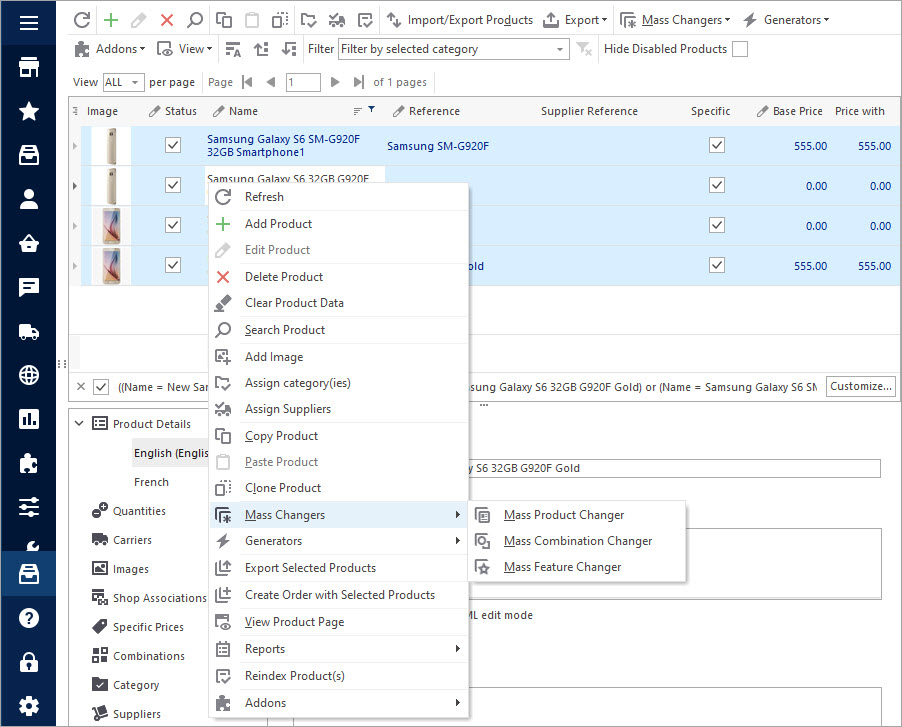Open the Addons toolbar dropdown
Viewport: 902px width, 727px height.
click(110, 49)
